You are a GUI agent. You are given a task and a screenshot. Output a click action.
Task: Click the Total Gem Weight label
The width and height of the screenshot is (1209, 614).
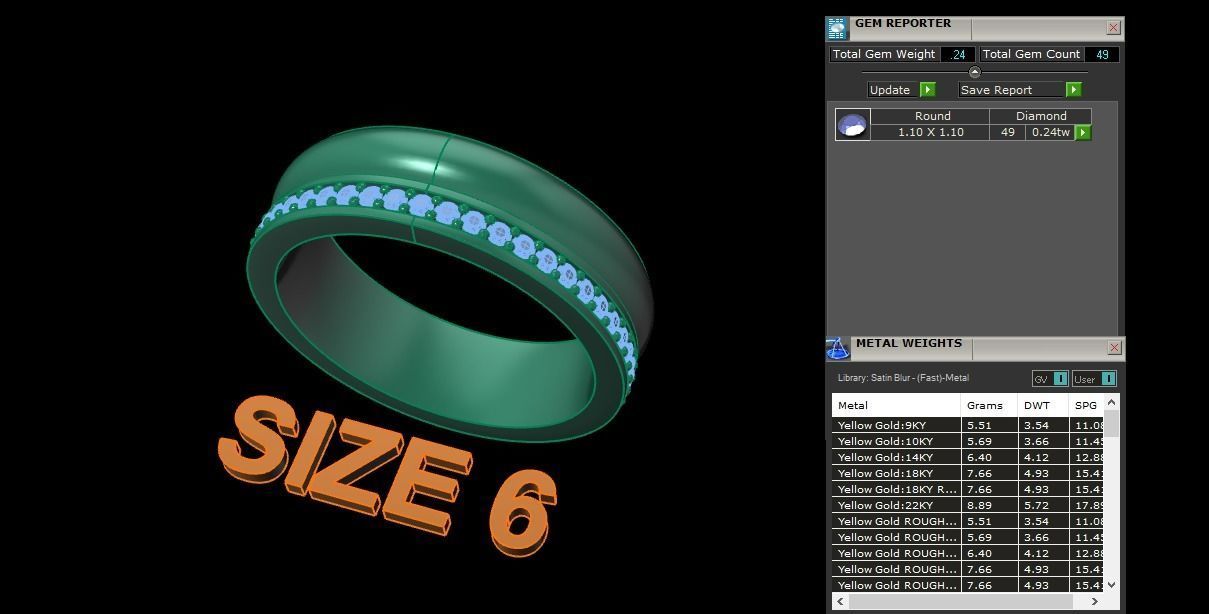[884, 55]
